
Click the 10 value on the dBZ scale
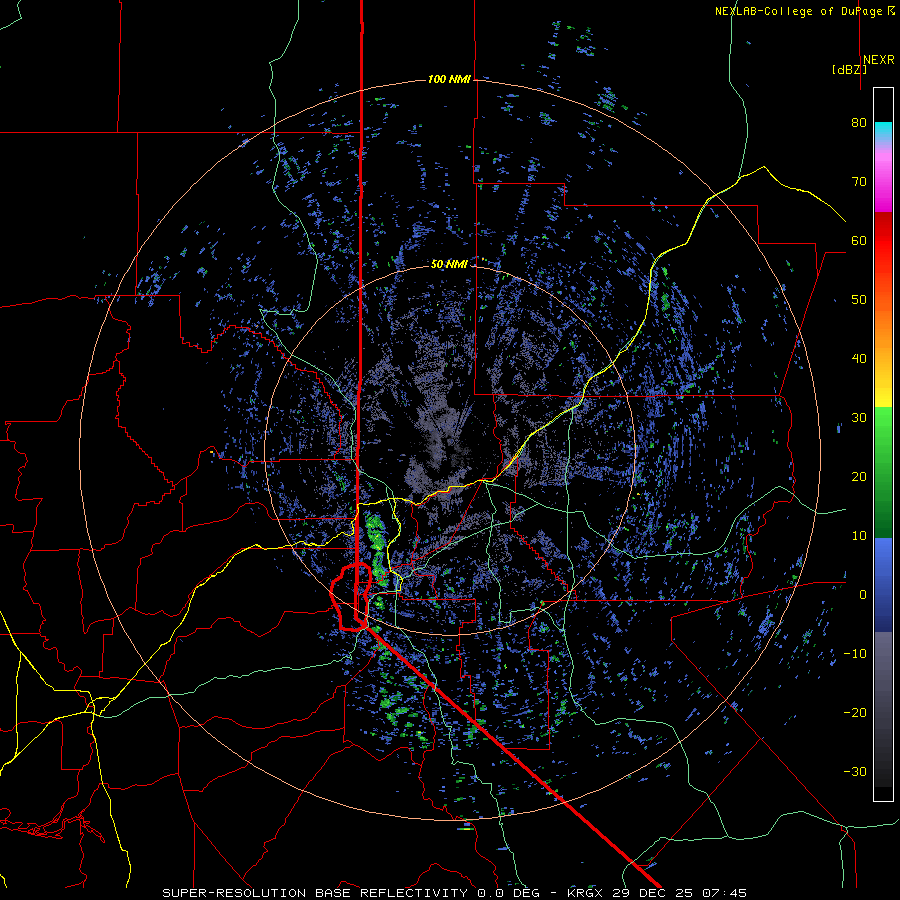[859, 536]
